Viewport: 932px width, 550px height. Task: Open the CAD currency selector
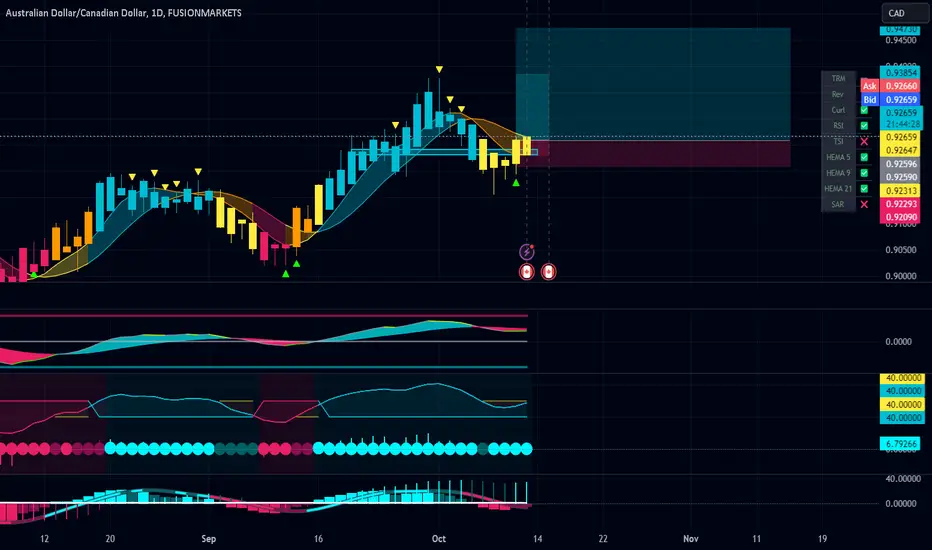click(903, 12)
